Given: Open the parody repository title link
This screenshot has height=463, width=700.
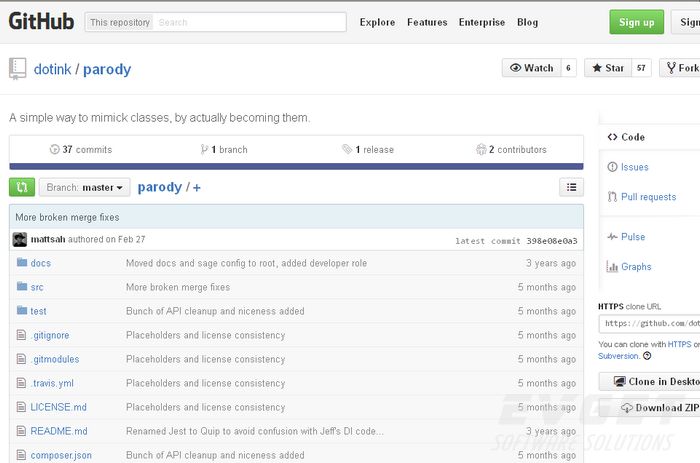Looking at the screenshot, I should click(107, 69).
